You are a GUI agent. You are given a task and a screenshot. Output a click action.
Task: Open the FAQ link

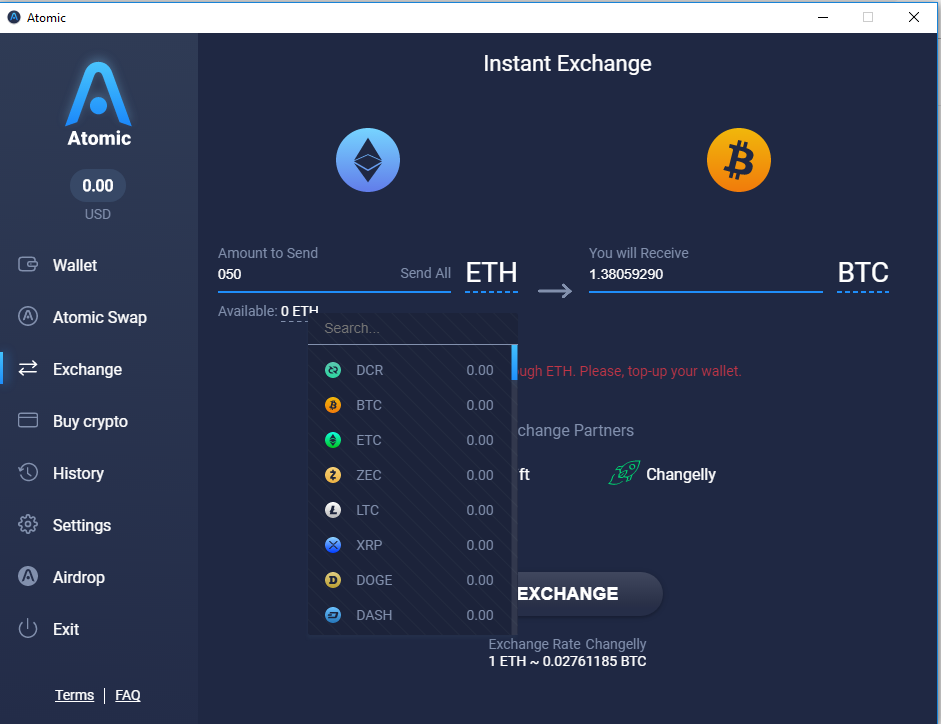coord(128,695)
